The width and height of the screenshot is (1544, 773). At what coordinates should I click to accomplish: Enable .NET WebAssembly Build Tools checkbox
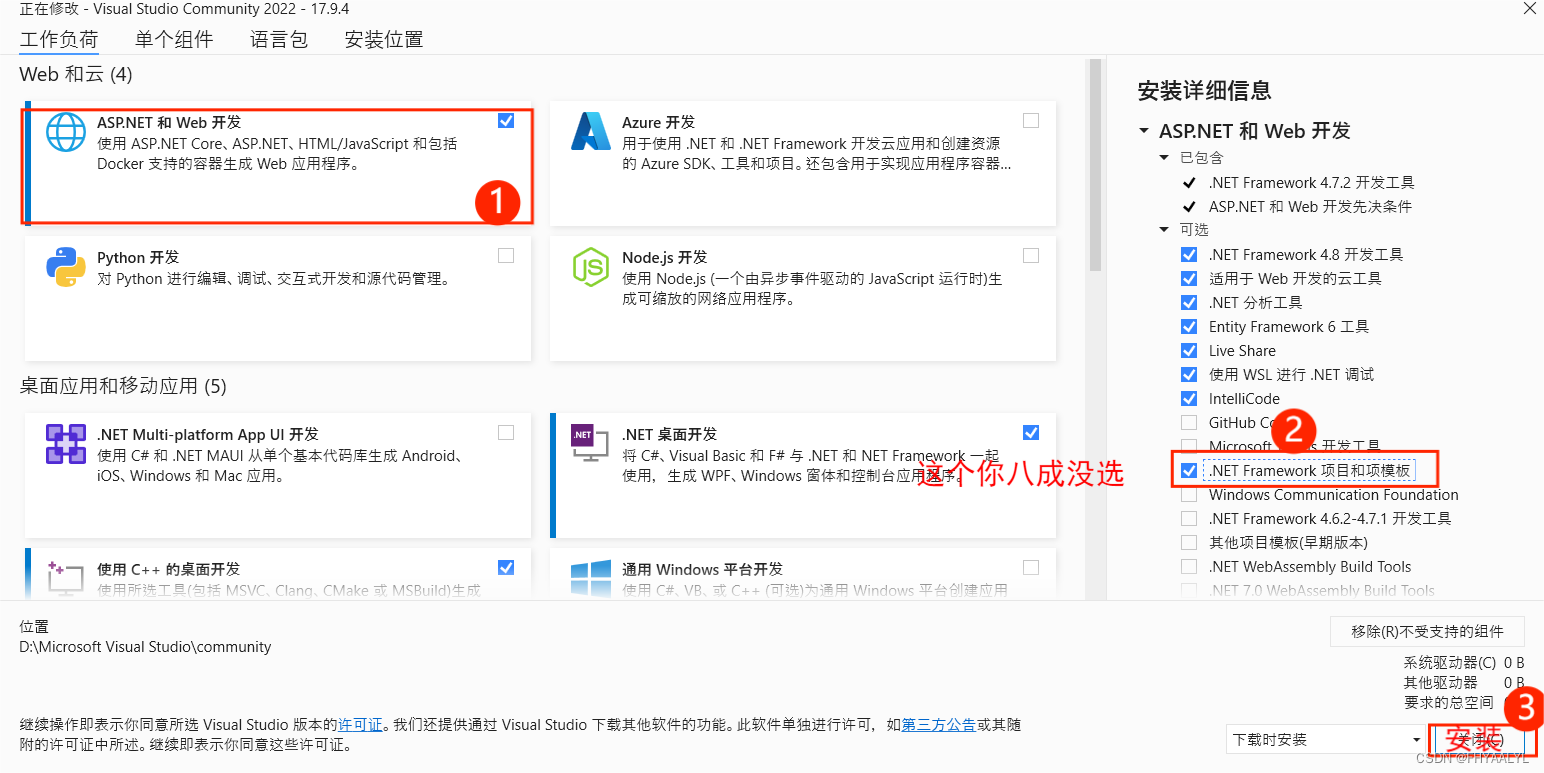1189,567
